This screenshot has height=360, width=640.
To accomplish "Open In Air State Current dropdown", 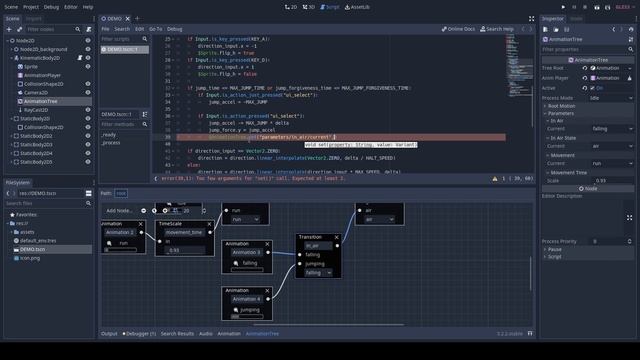I will click(612, 146).
